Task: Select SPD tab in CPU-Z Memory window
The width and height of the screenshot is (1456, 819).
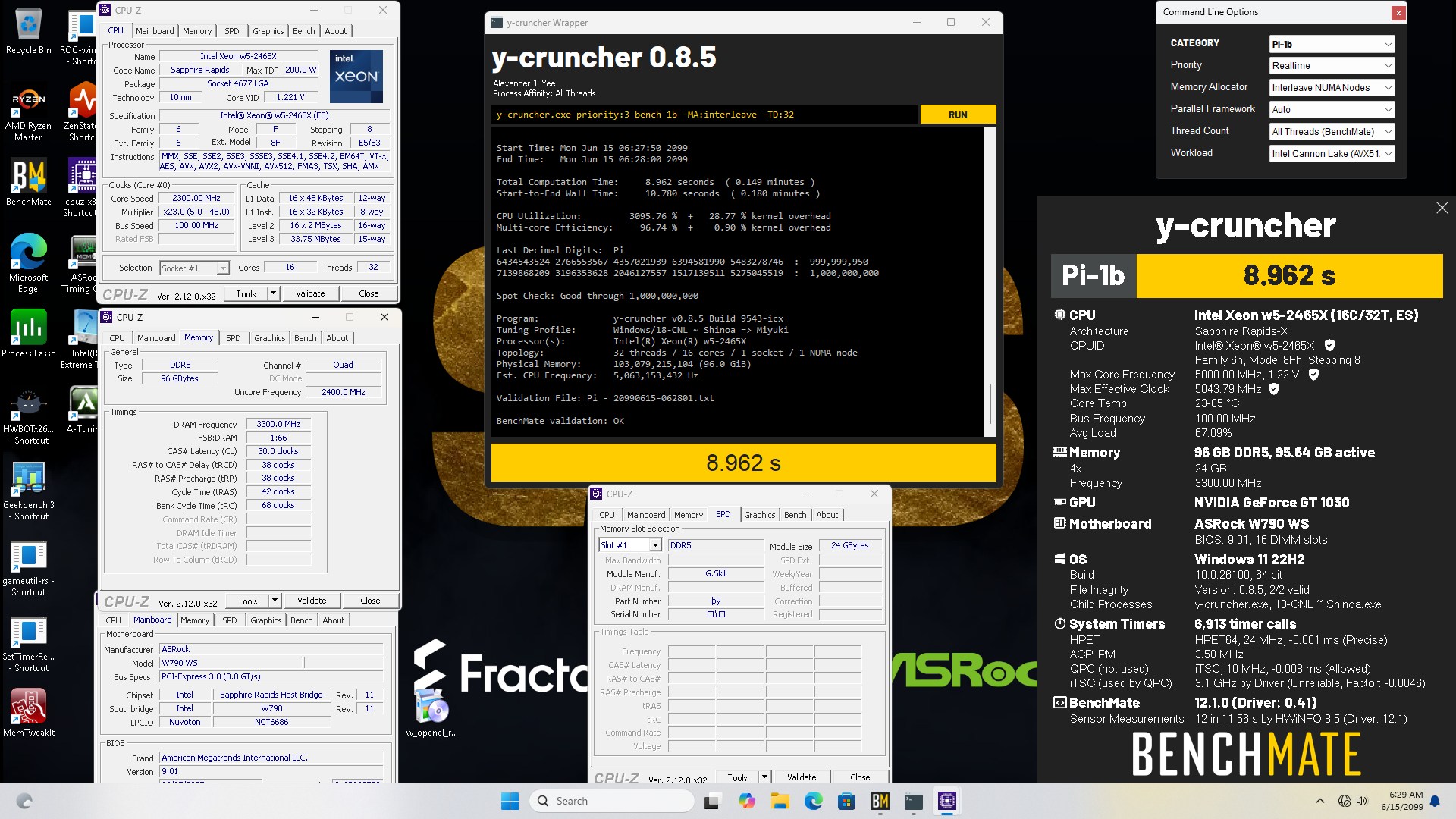Action: coord(233,338)
